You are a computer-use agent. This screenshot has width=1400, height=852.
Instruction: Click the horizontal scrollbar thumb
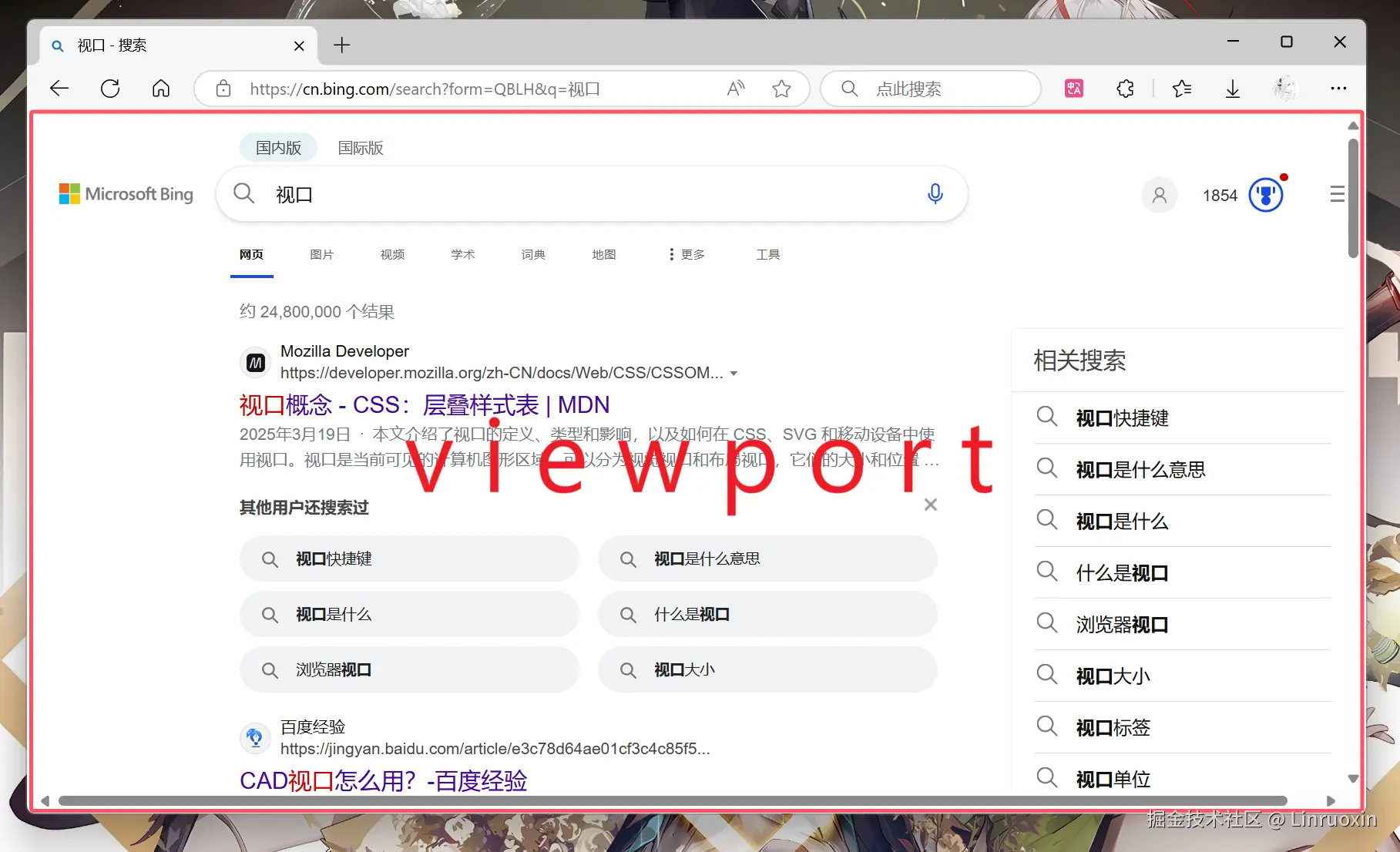point(673,800)
